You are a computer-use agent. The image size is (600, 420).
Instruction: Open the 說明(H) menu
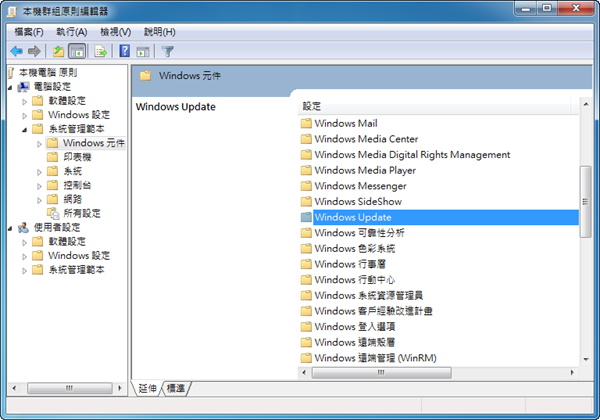(159, 32)
